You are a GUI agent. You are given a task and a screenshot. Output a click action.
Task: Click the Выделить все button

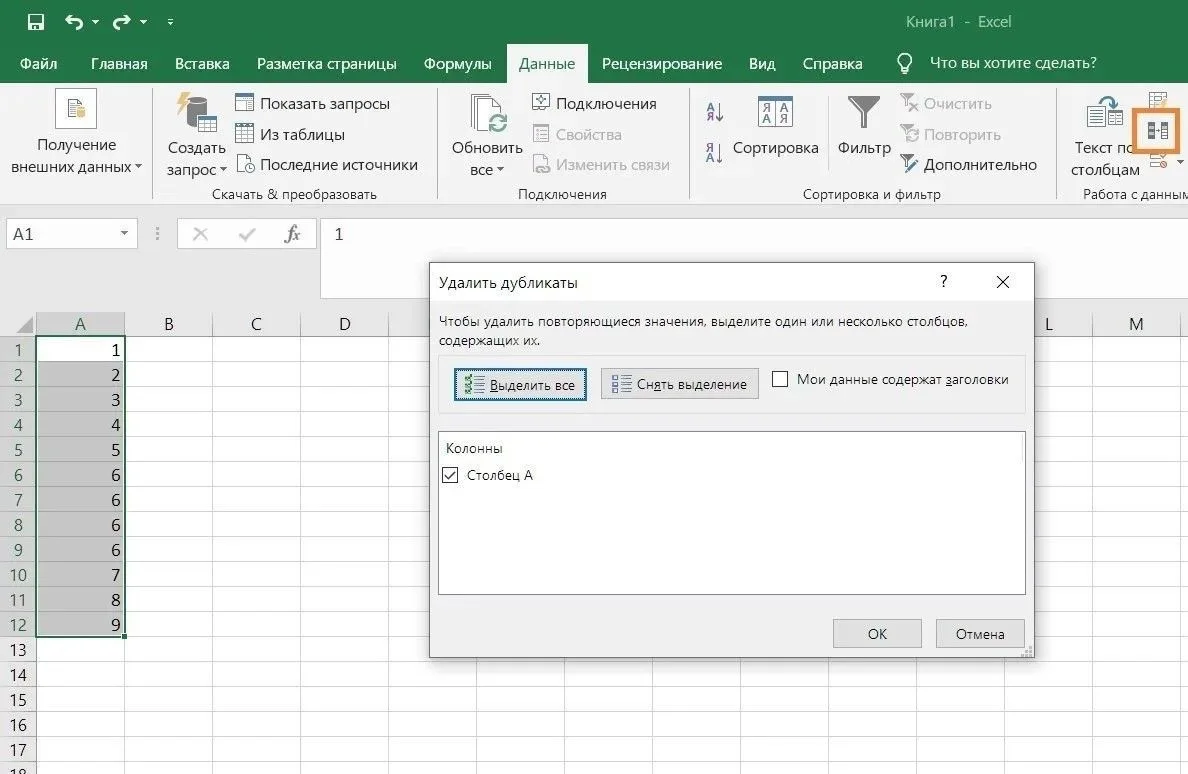[x=520, y=385]
